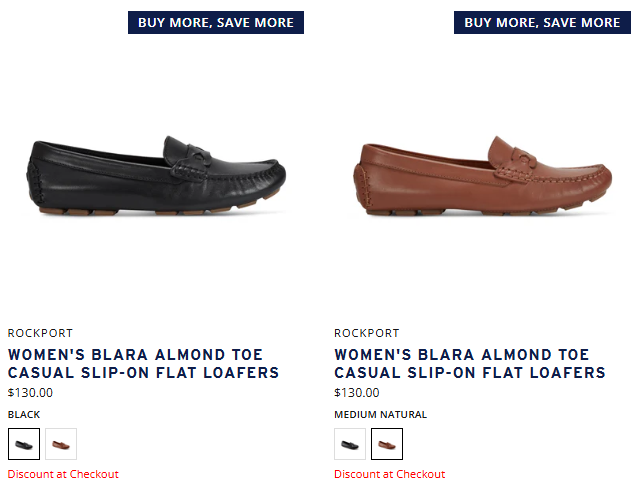
Task: Choose the brown swatch under the black loafer
Action: pos(61,443)
